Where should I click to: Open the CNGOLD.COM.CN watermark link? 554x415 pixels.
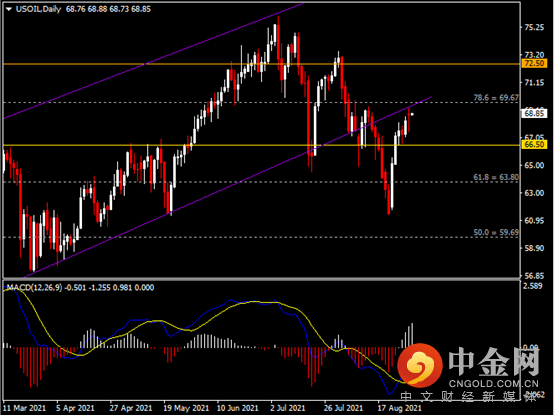pos(494,384)
